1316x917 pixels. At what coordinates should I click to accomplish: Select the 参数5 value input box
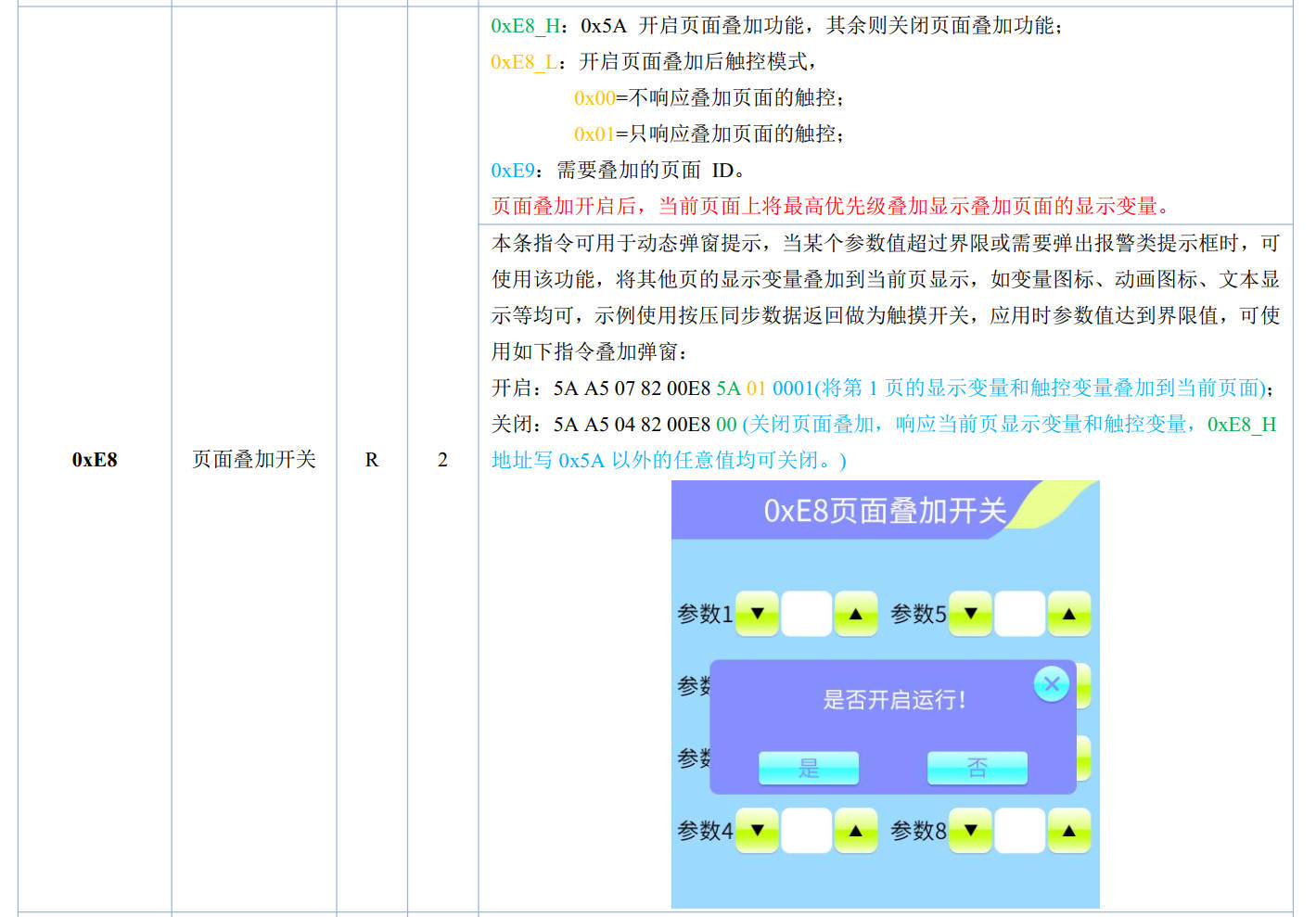tap(1019, 614)
